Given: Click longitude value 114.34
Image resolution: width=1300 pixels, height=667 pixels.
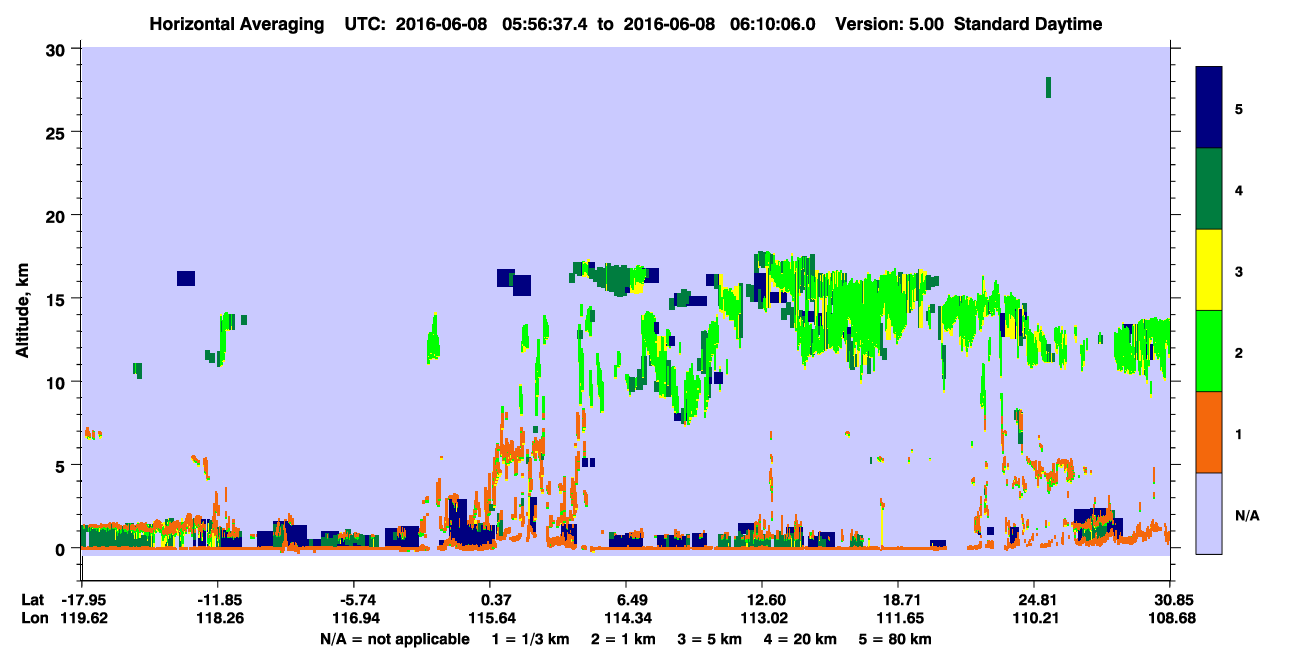Looking at the screenshot, I should (x=626, y=618).
